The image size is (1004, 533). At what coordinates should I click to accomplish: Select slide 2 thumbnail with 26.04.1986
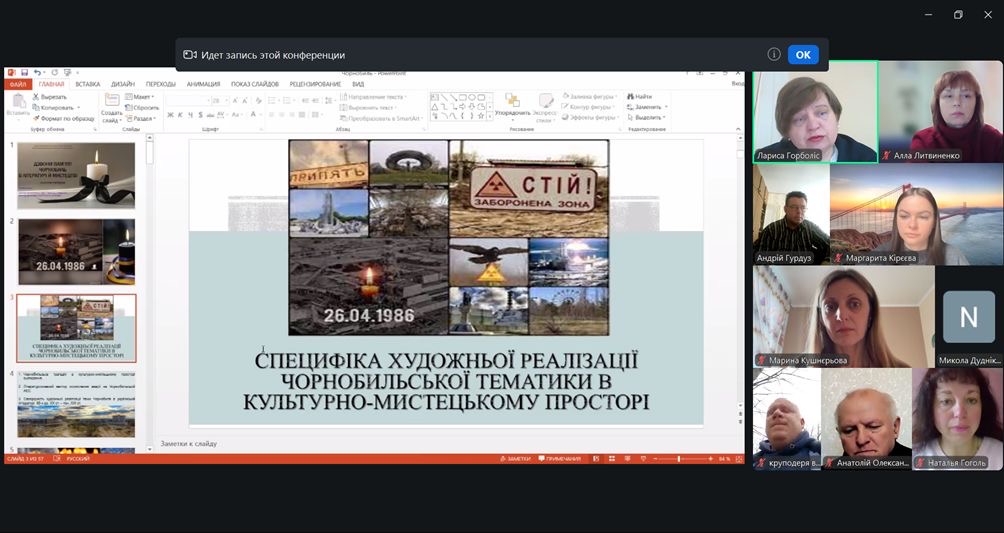76,252
